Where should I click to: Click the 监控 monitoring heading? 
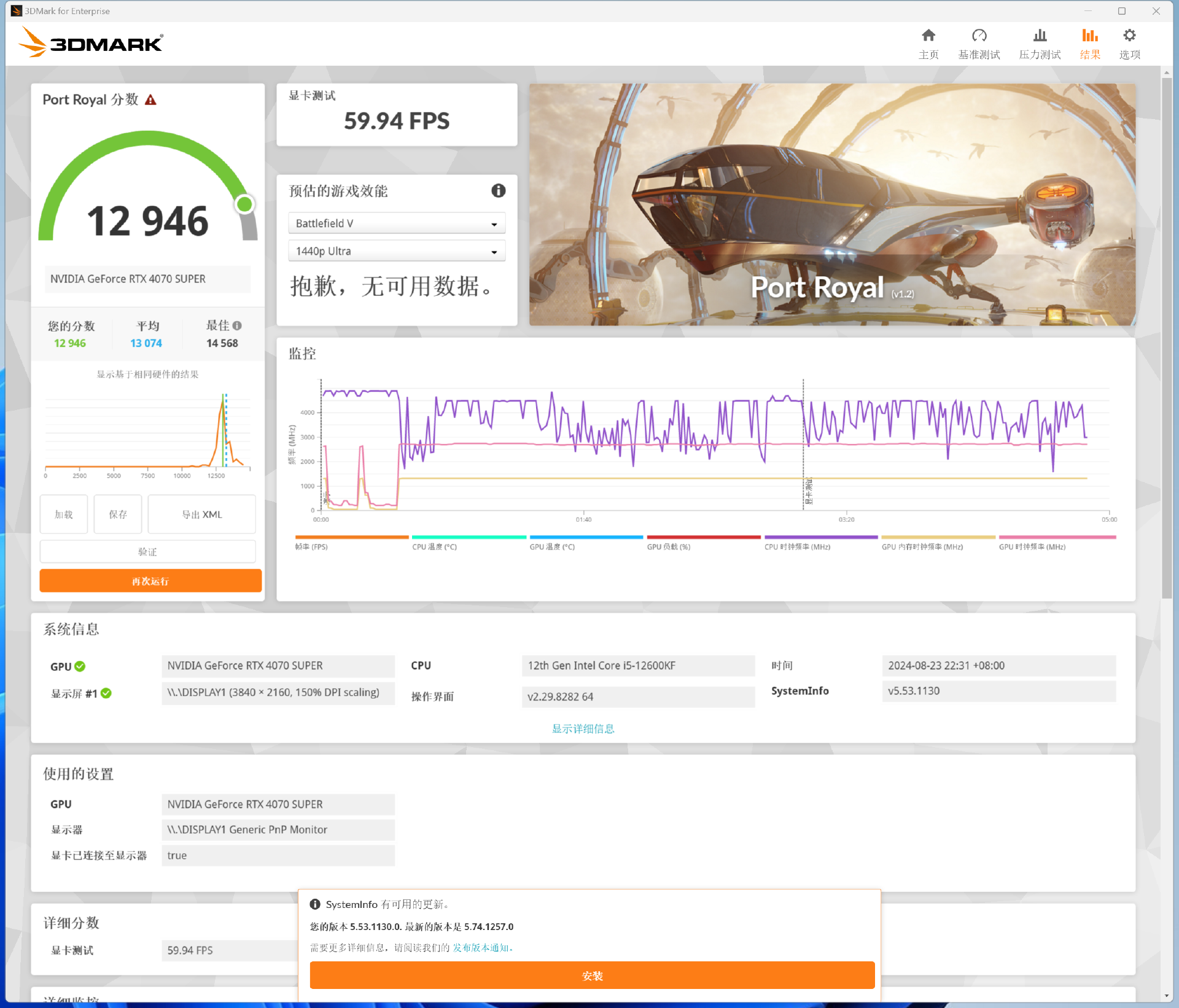point(303,354)
